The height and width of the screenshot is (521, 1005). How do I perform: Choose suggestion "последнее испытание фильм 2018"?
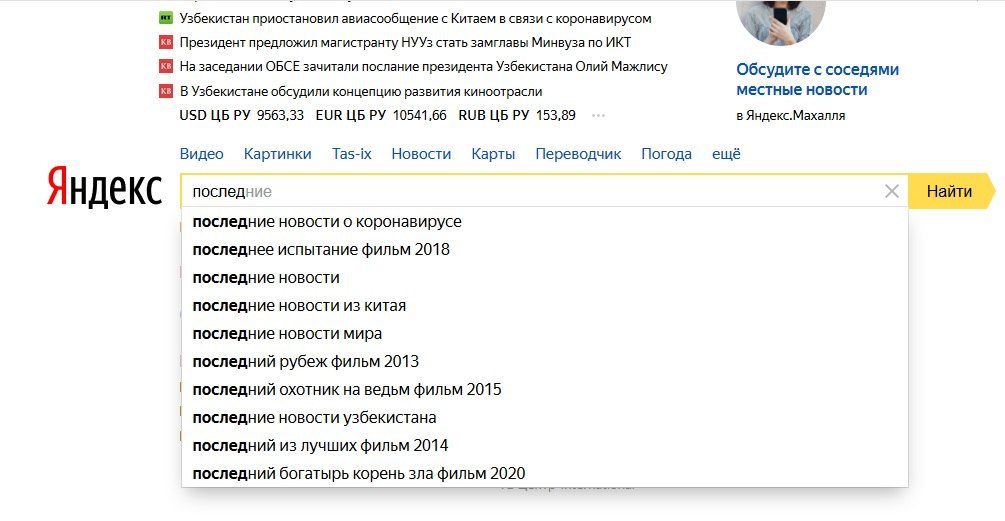point(321,250)
